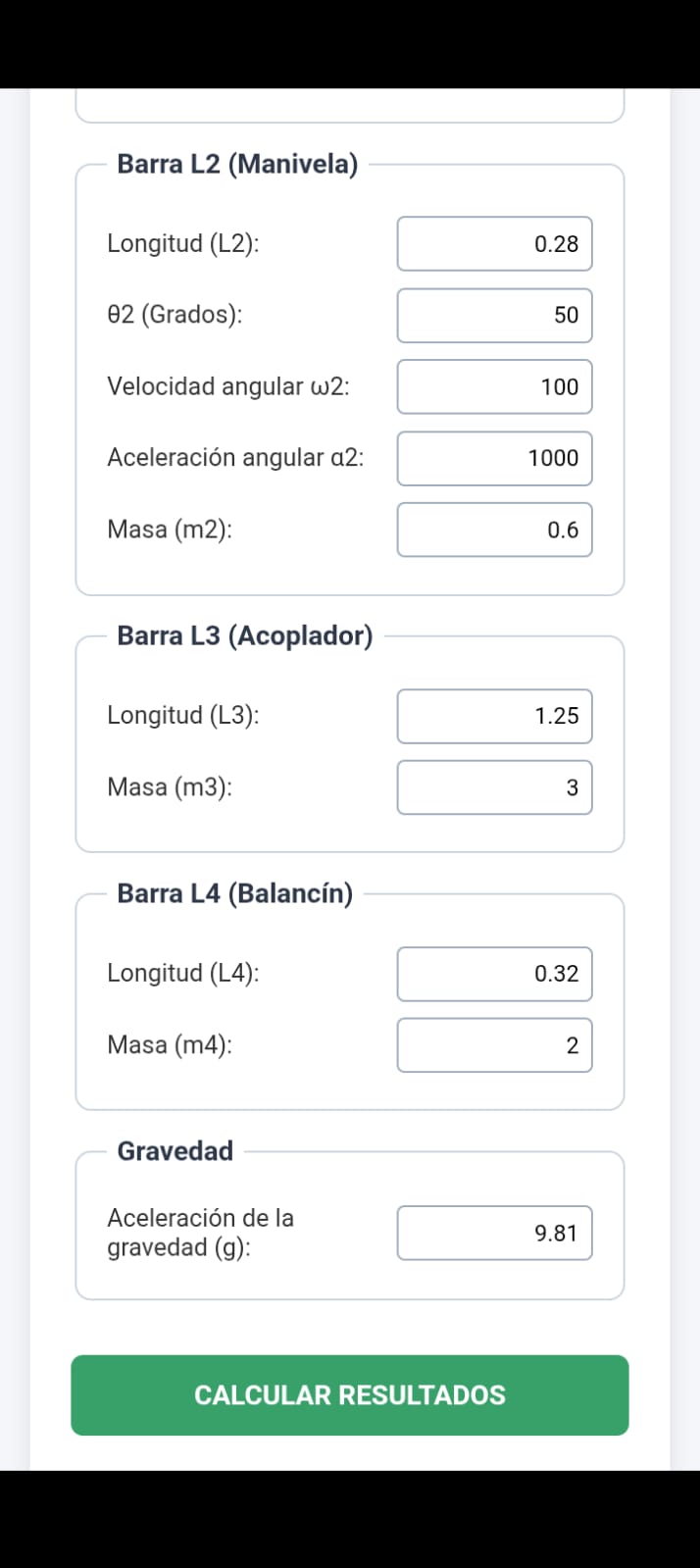The height and width of the screenshot is (1568, 700).
Task: Edit the Masa (m4) value field
Action: pyautogui.click(x=495, y=1045)
